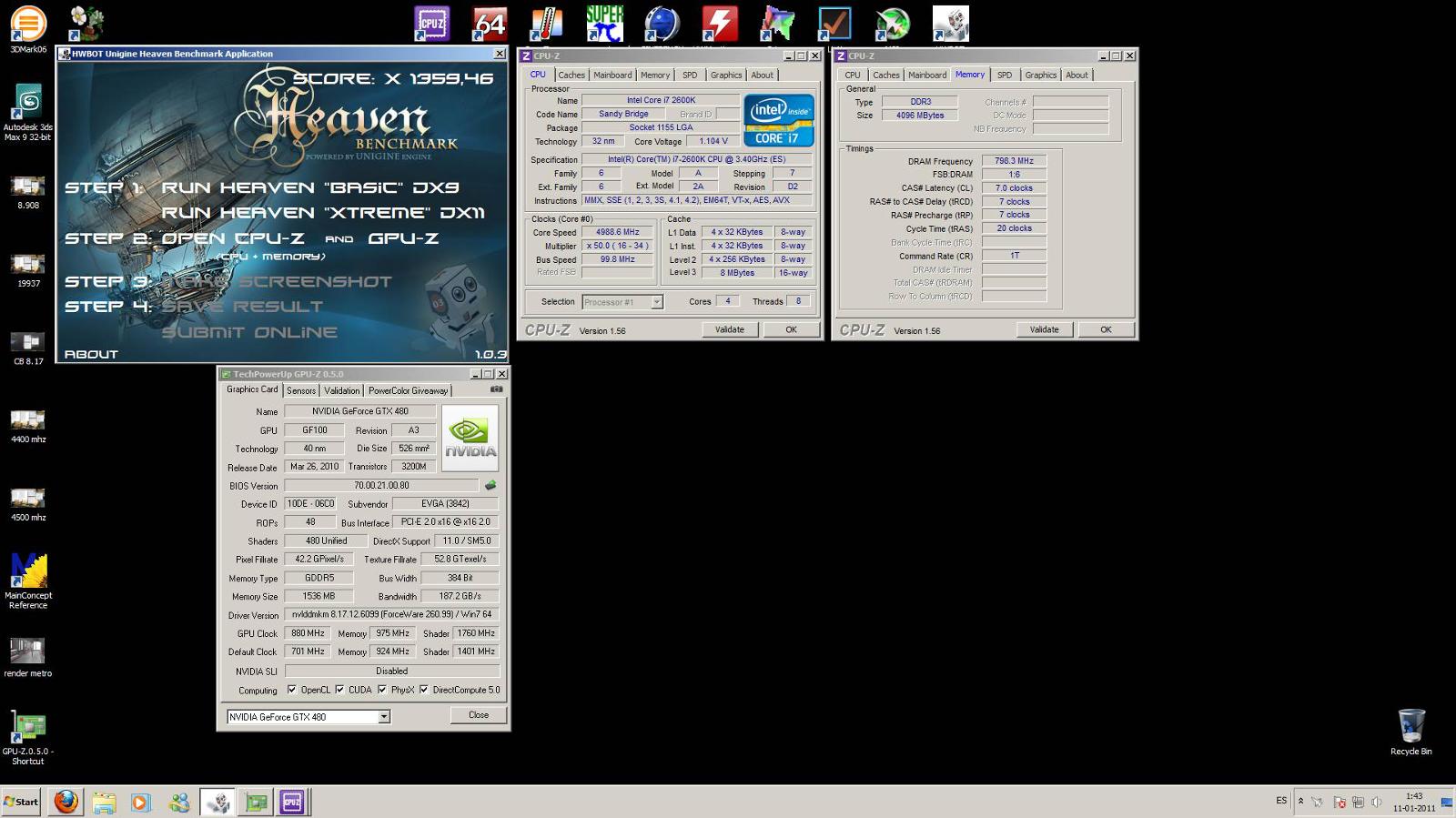The height and width of the screenshot is (818, 1456).
Task: Open Windows Media Player from taskbar
Action: point(140,802)
